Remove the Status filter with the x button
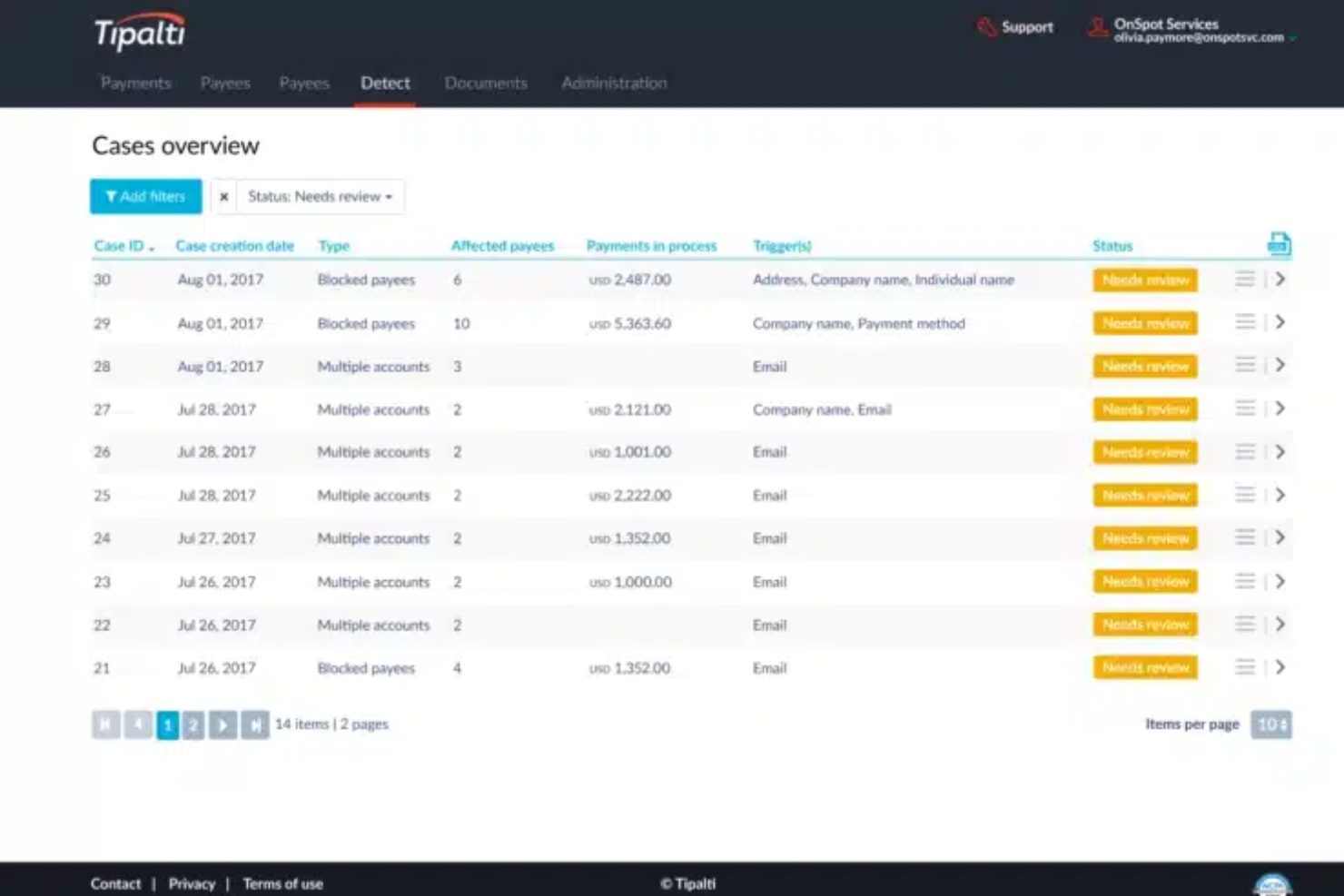Screen dimensions: 1344x896 click(x=223, y=196)
